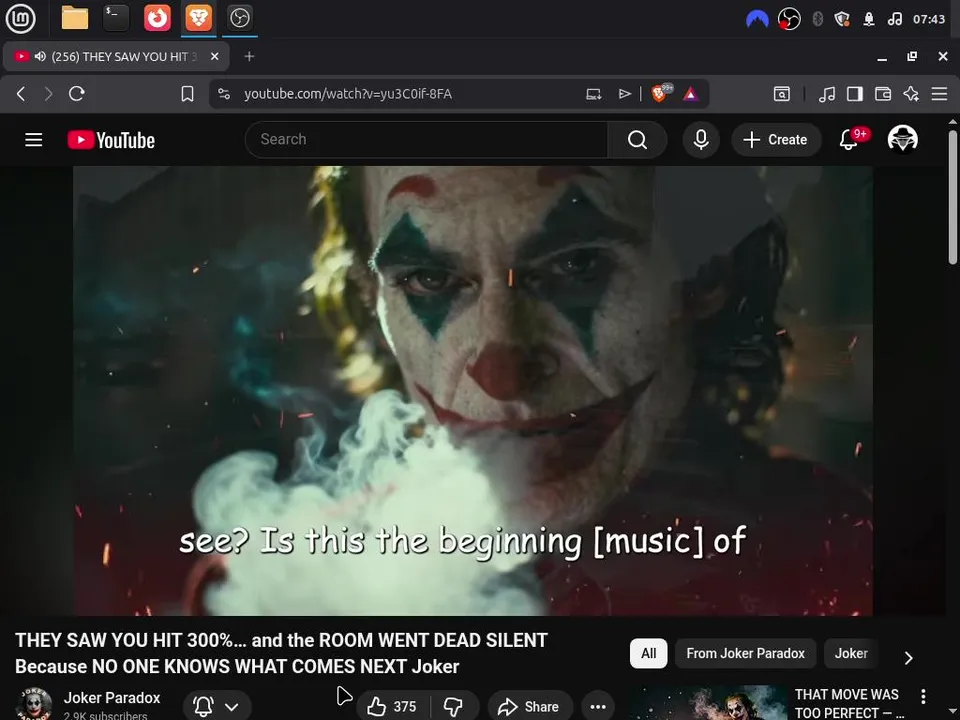Click the video player to pause

[x=473, y=391]
